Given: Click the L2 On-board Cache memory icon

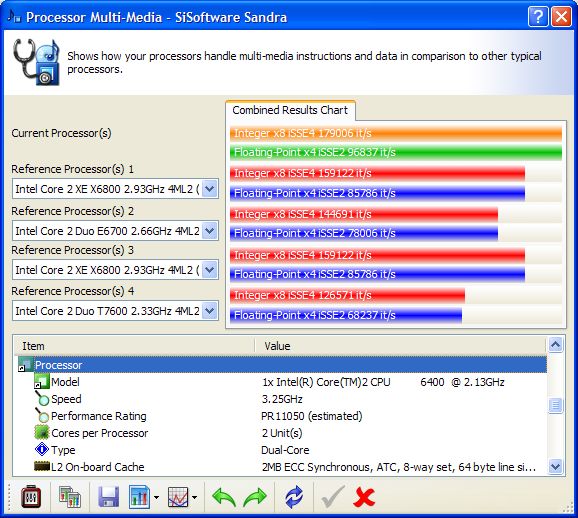Looking at the screenshot, I should click(42, 466).
